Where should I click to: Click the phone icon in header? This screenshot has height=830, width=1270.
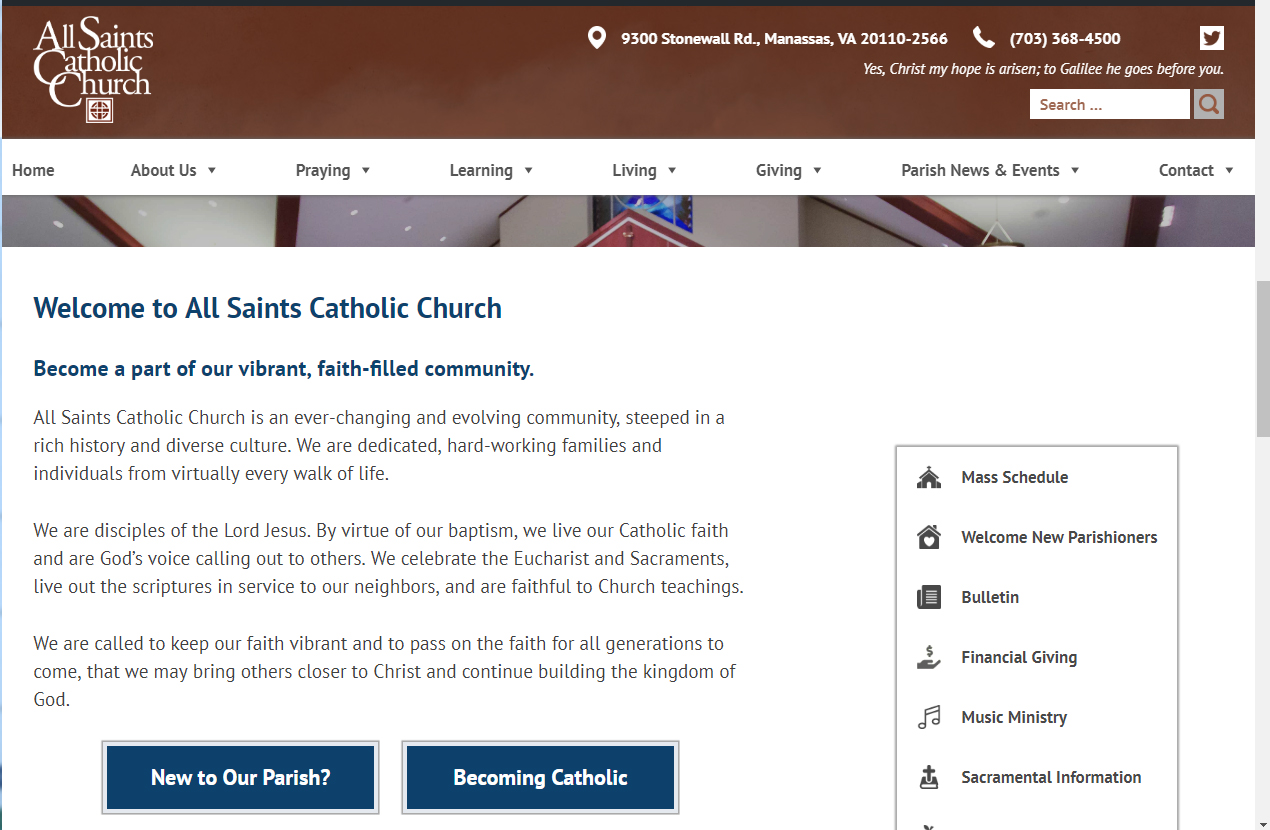[984, 39]
